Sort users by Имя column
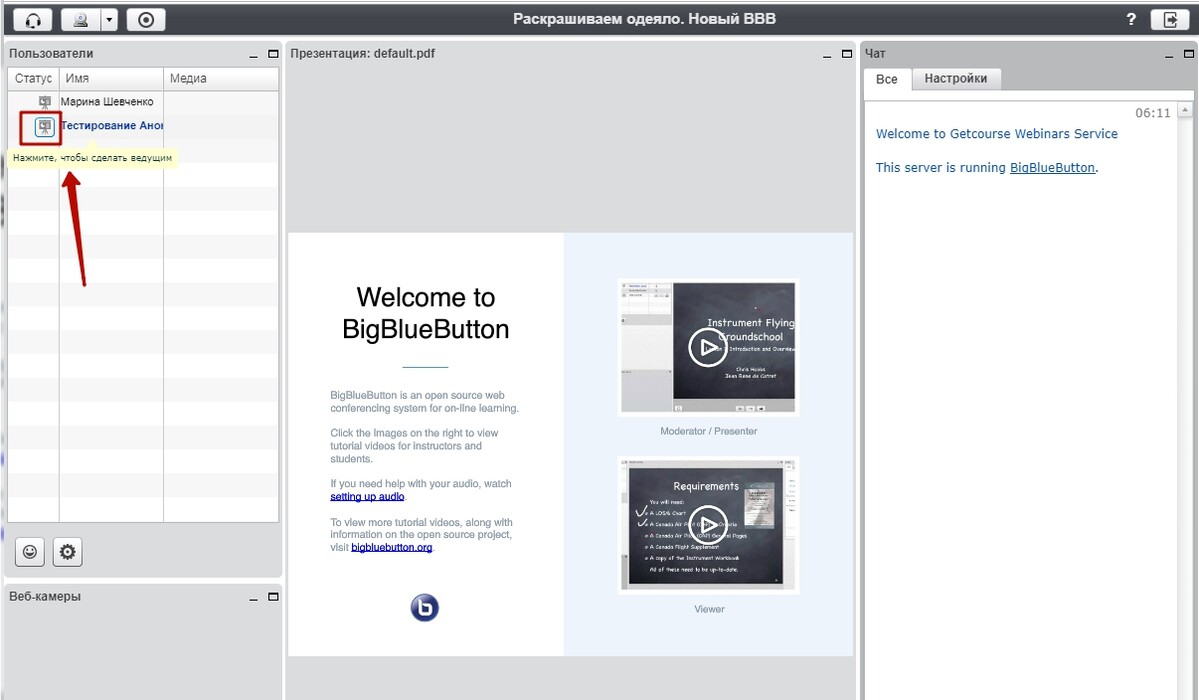This screenshot has width=1199, height=700. (x=112, y=78)
